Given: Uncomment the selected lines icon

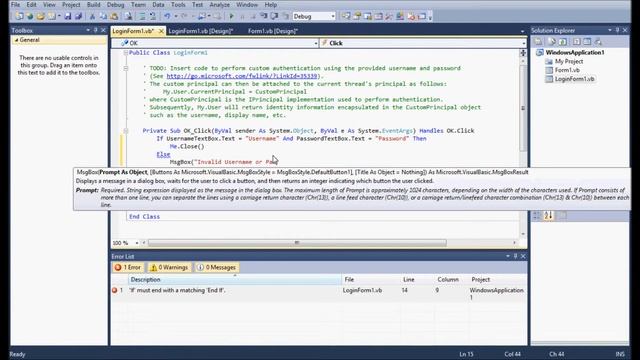Looking at the screenshot, I should 153,16.
